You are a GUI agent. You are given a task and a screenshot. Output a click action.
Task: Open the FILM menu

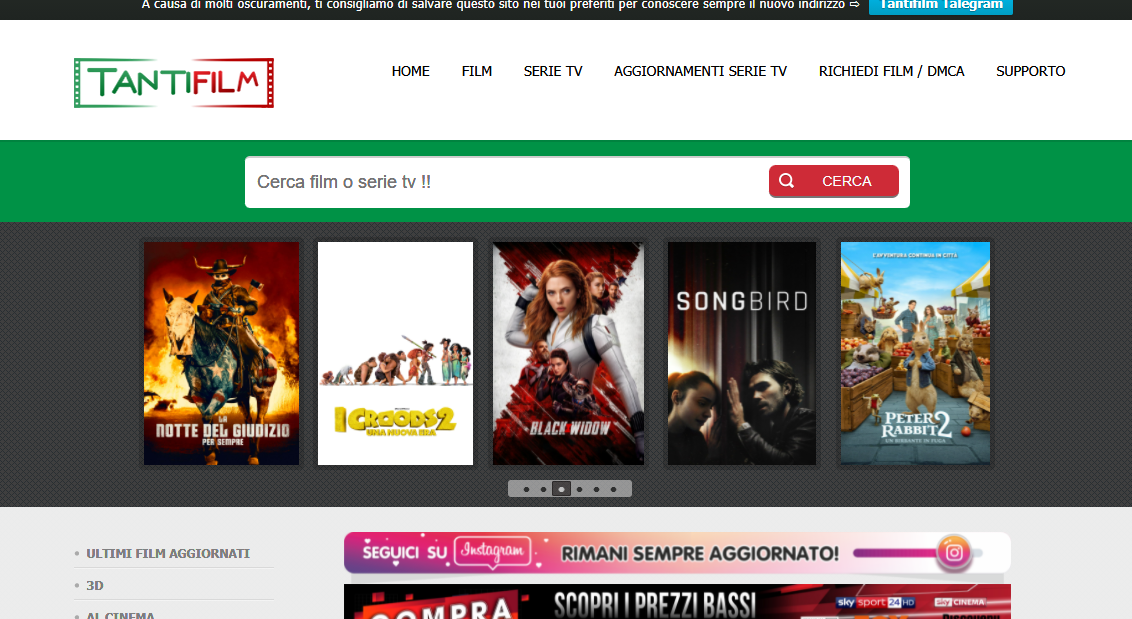[476, 72]
